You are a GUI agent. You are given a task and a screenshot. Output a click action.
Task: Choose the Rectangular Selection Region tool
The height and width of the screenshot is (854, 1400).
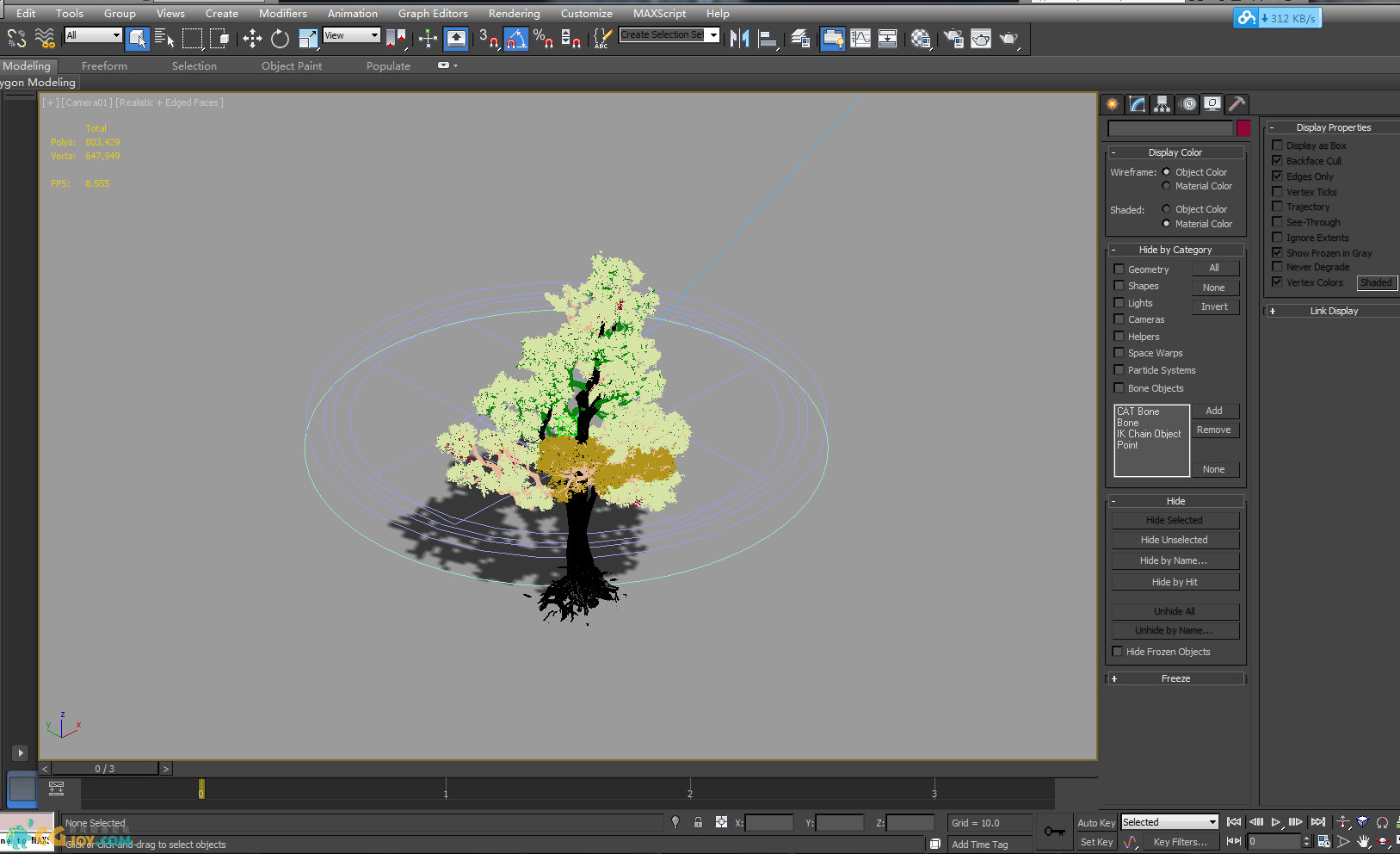point(192,38)
